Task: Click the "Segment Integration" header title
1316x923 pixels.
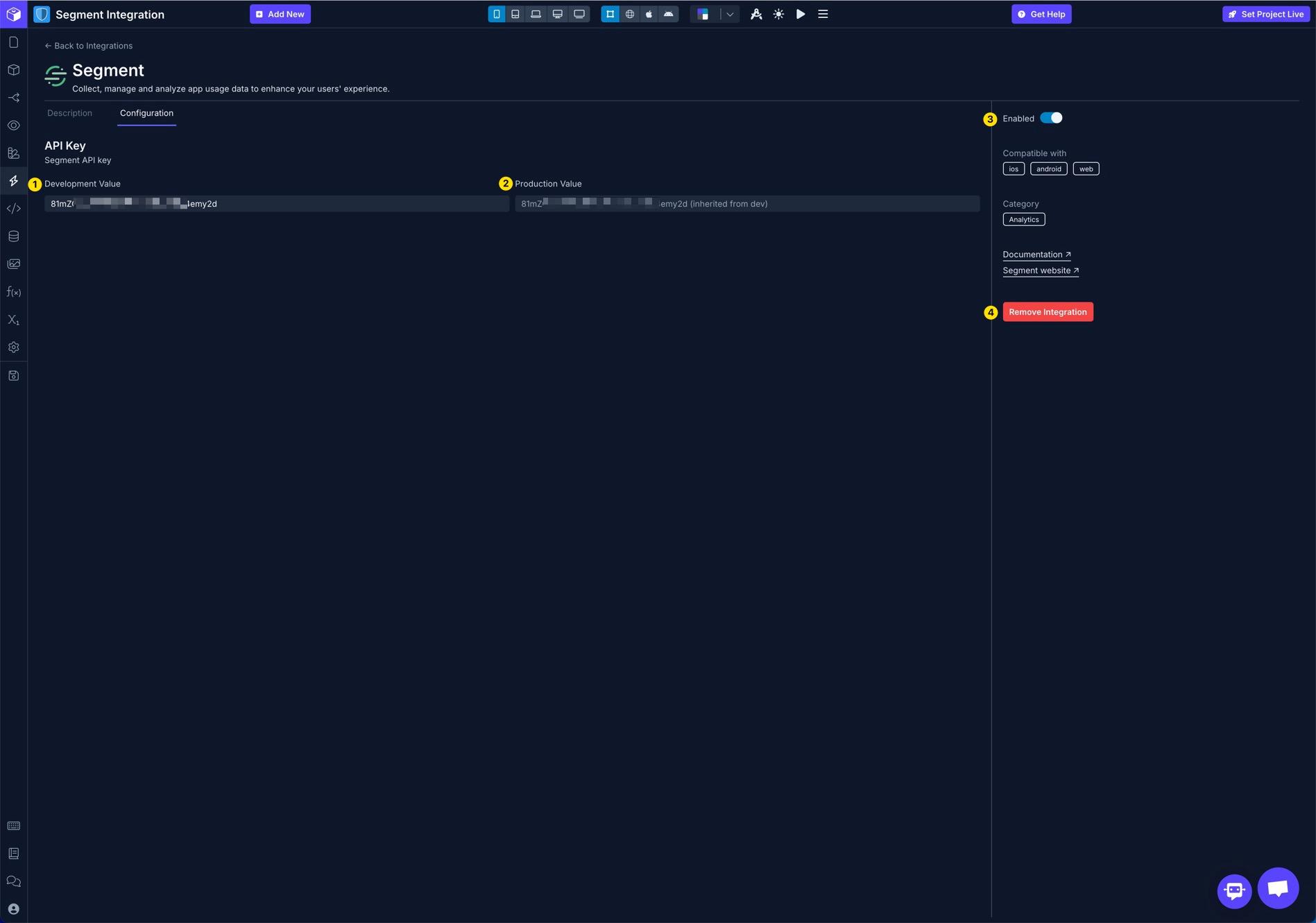Action: coord(110,15)
